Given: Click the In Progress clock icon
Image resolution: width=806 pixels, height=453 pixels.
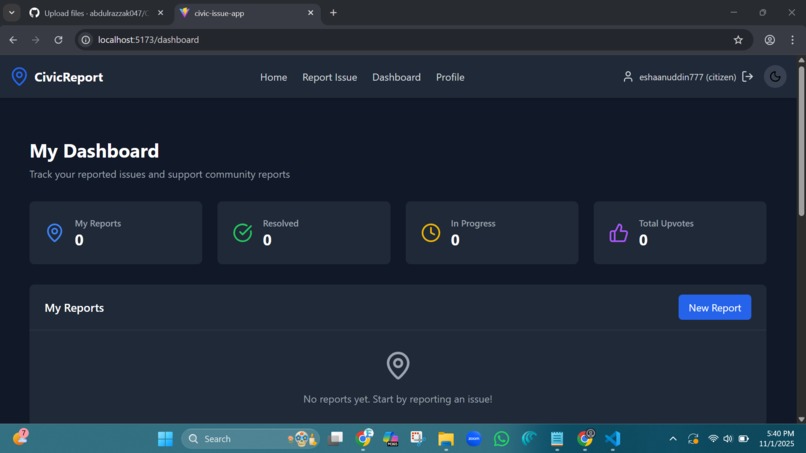Looking at the screenshot, I should pos(431,232).
